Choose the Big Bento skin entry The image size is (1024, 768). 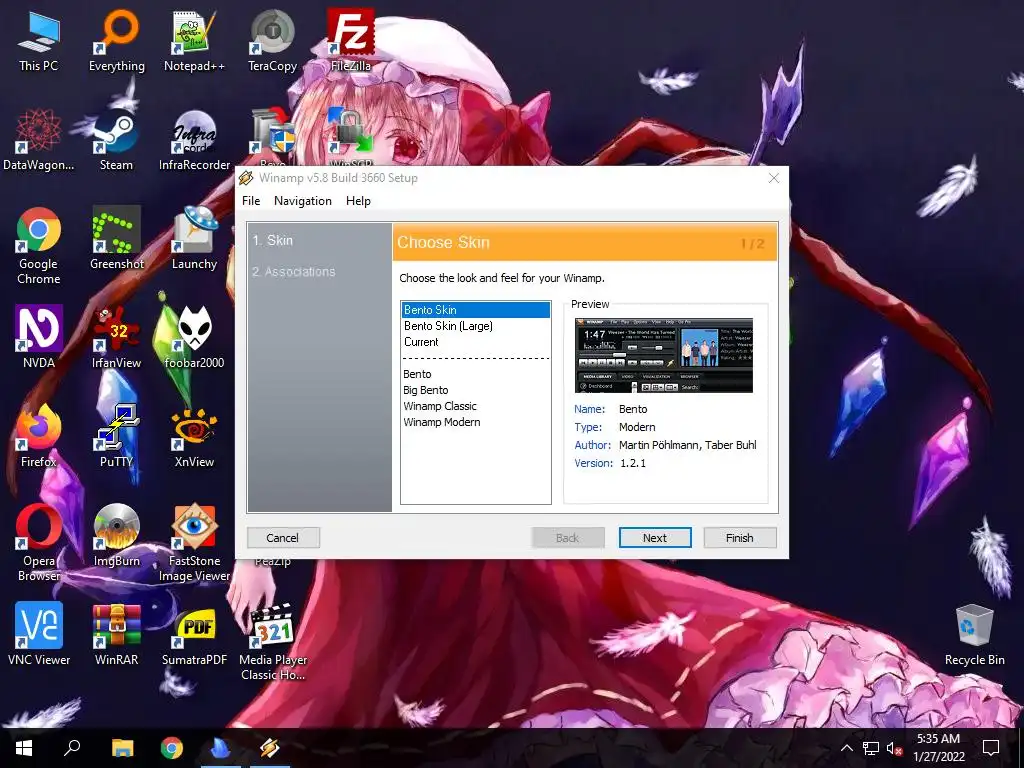click(x=475, y=390)
